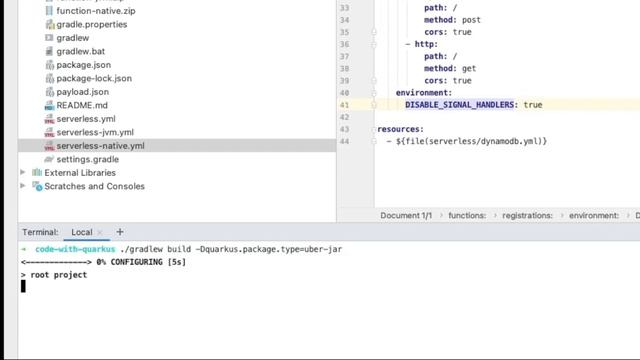Screen dimensions: 640x360
Task: Click CONFIGURING progress line in terminal
Action: (104, 262)
